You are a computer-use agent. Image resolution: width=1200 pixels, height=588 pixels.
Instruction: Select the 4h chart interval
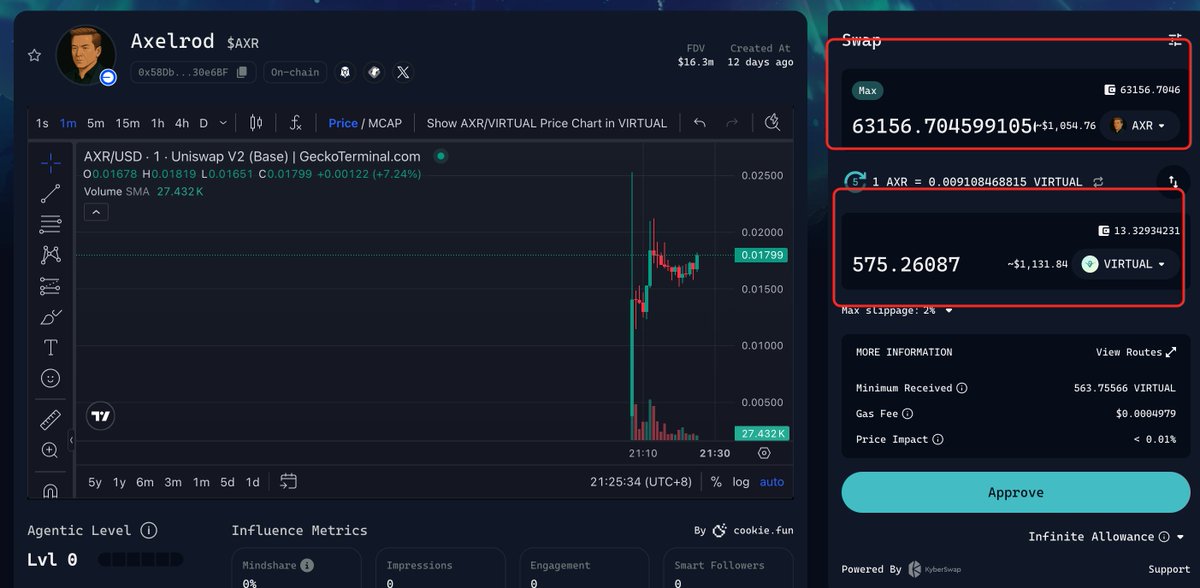pos(182,123)
